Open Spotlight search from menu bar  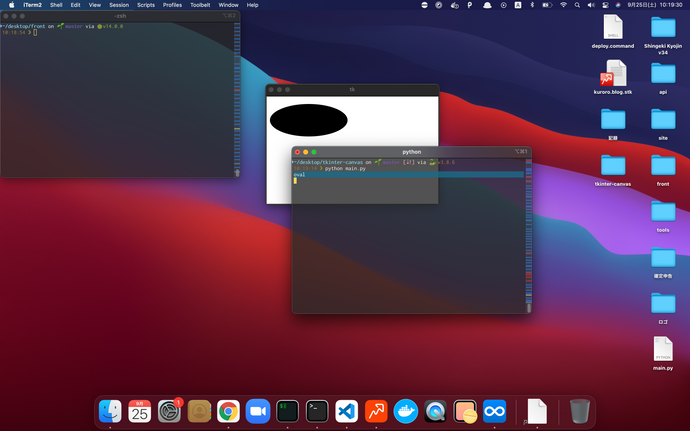coord(577,5)
